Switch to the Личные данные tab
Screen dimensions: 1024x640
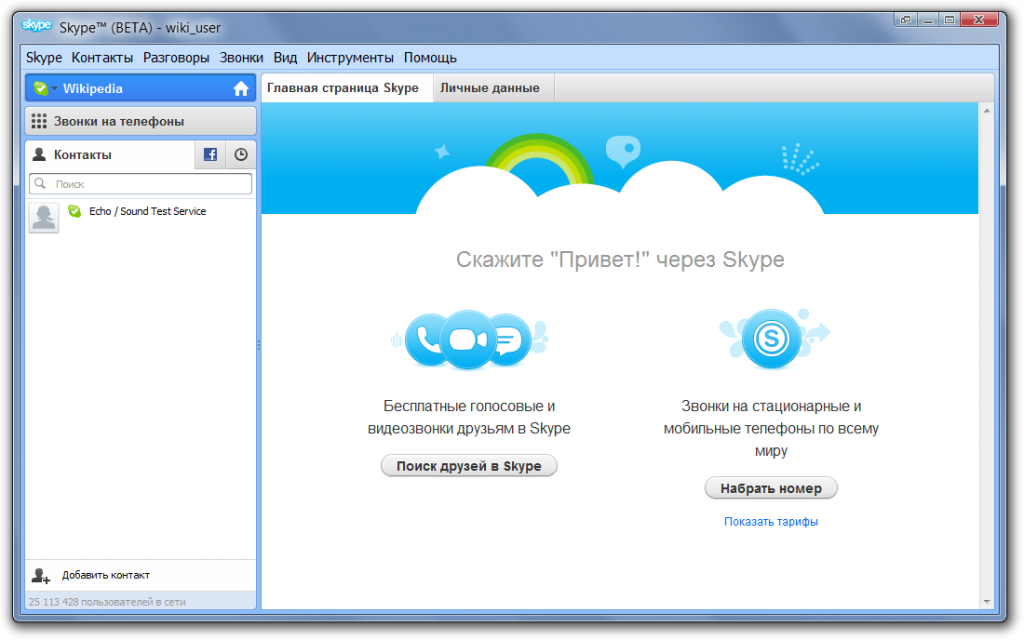click(x=490, y=88)
